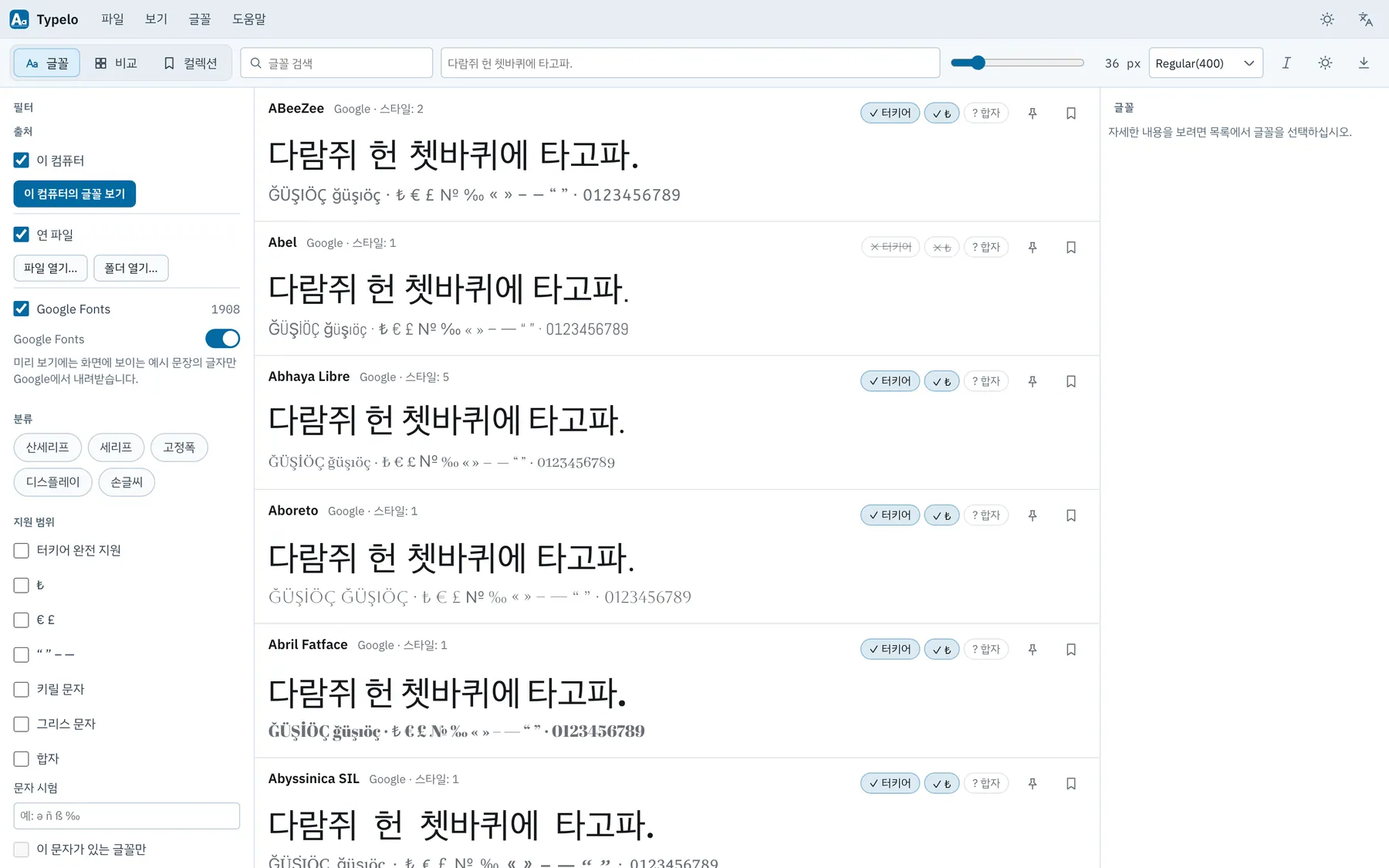Viewport: 1389px width, 868px height.
Task: Turn off the Google Fonts toggle switch
Action: coord(222,339)
